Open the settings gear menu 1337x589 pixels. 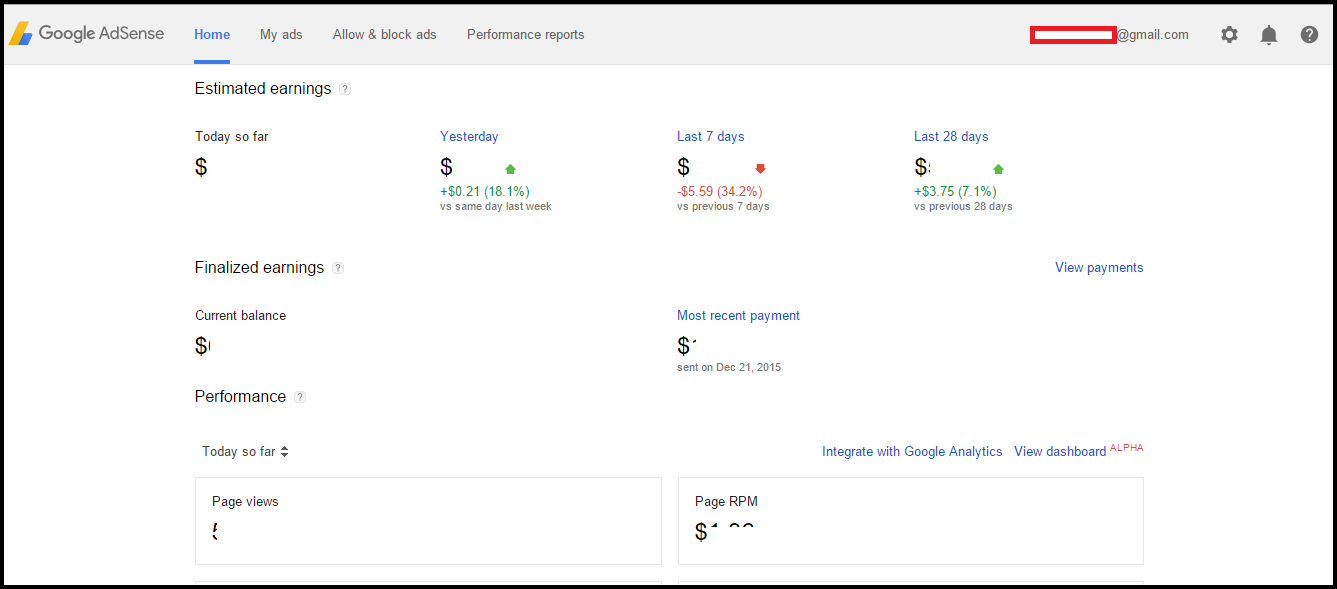click(1229, 34)
